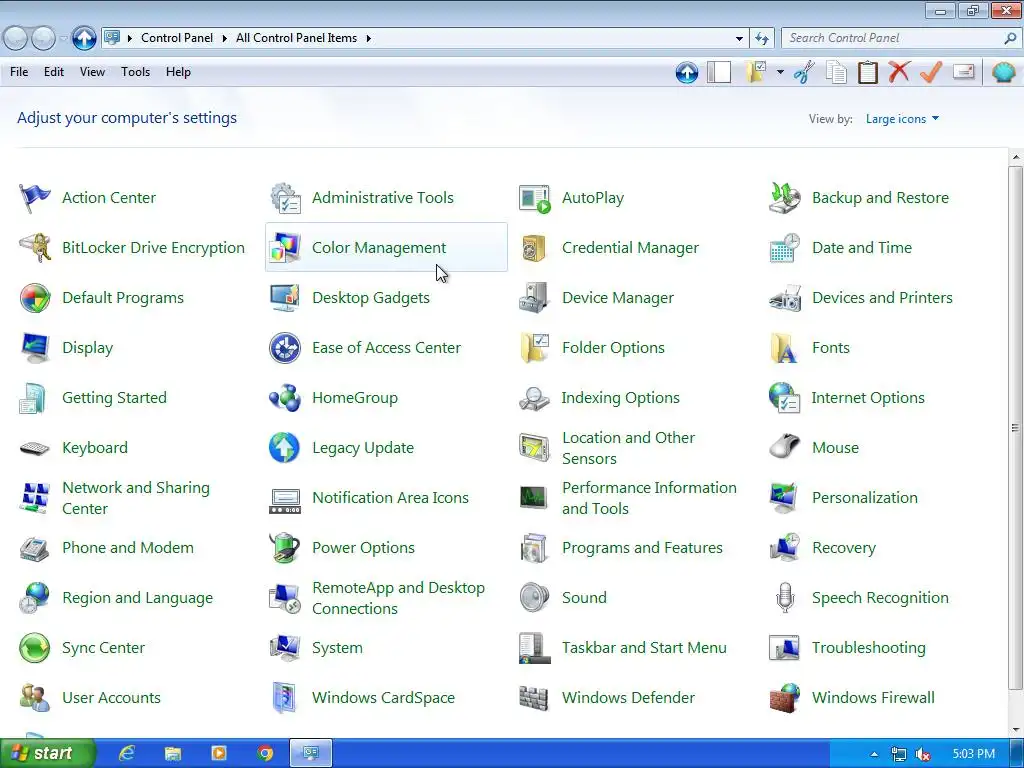Open the Windows Defender link
The width and height of the screenshot is (1024, 768).
pyautogui.click(x=628, y=698)
